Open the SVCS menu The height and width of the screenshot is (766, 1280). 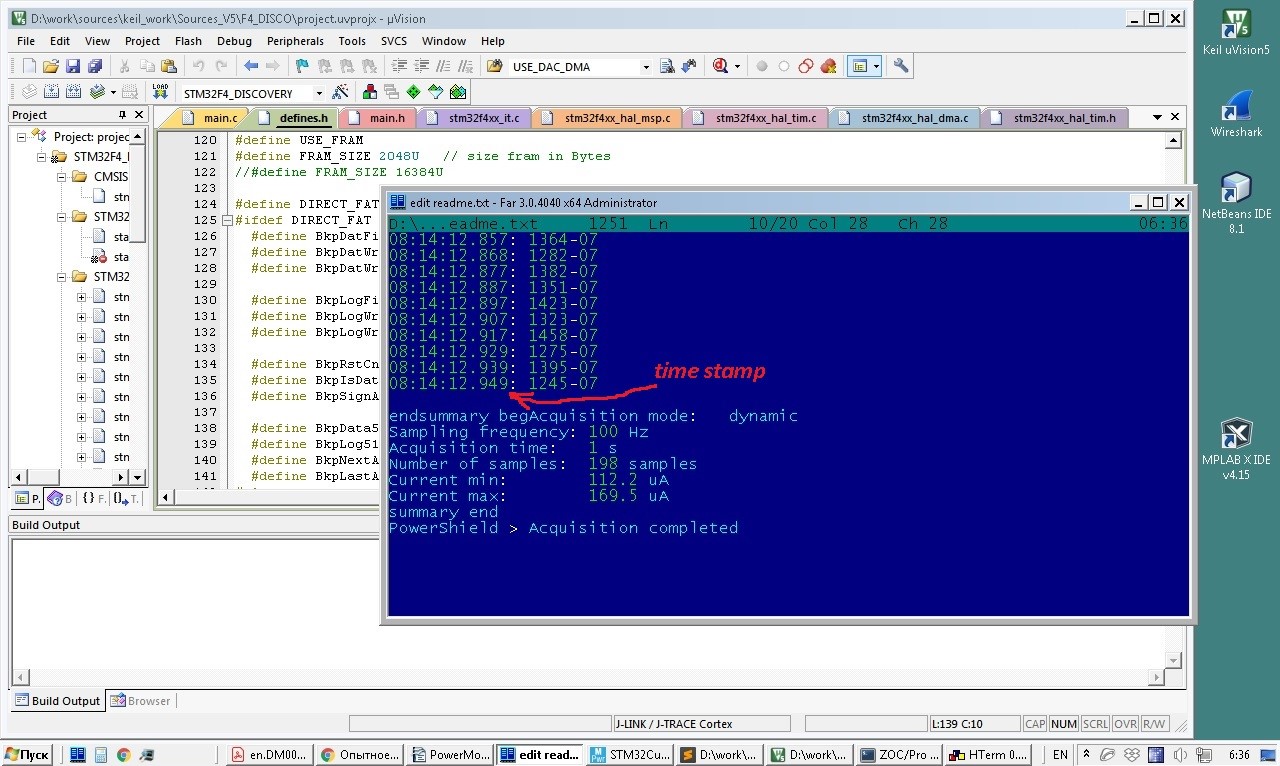click(x=394, y=41)
